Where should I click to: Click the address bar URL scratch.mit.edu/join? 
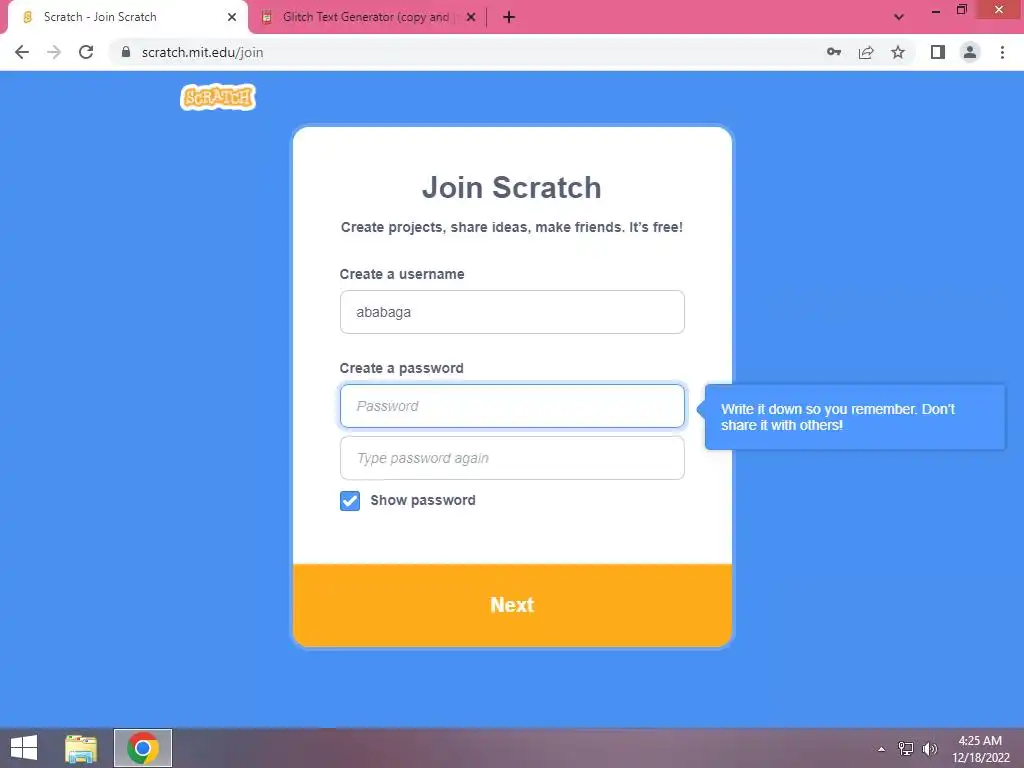click(x=202, y=52)
